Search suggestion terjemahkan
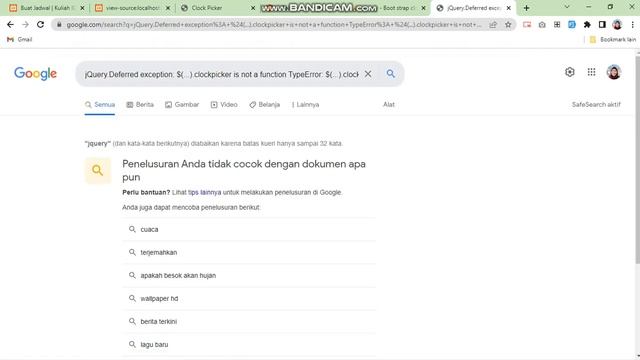 pyautogui.click(x=249, y=252)
